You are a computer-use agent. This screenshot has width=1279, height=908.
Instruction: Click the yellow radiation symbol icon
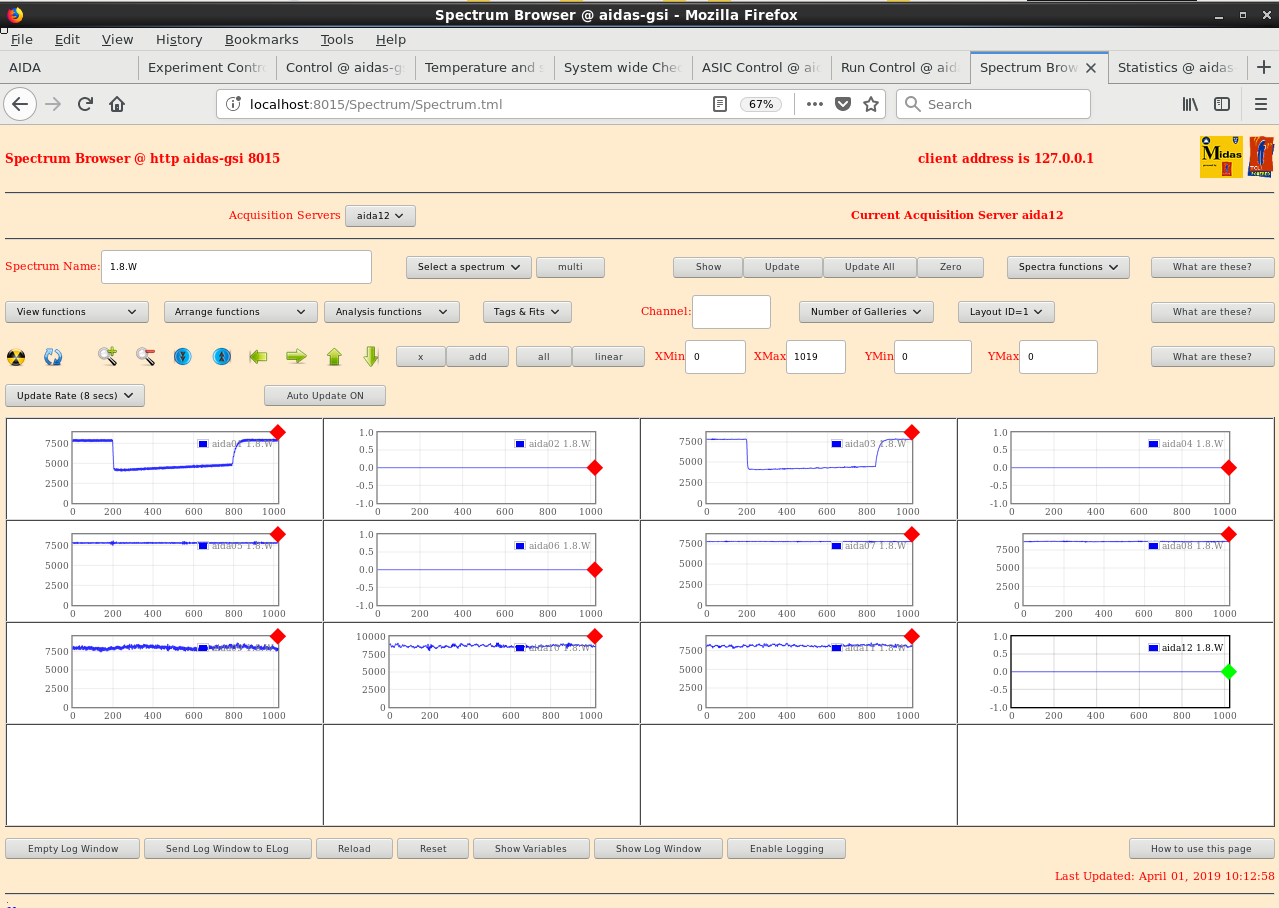pos(16,357)
